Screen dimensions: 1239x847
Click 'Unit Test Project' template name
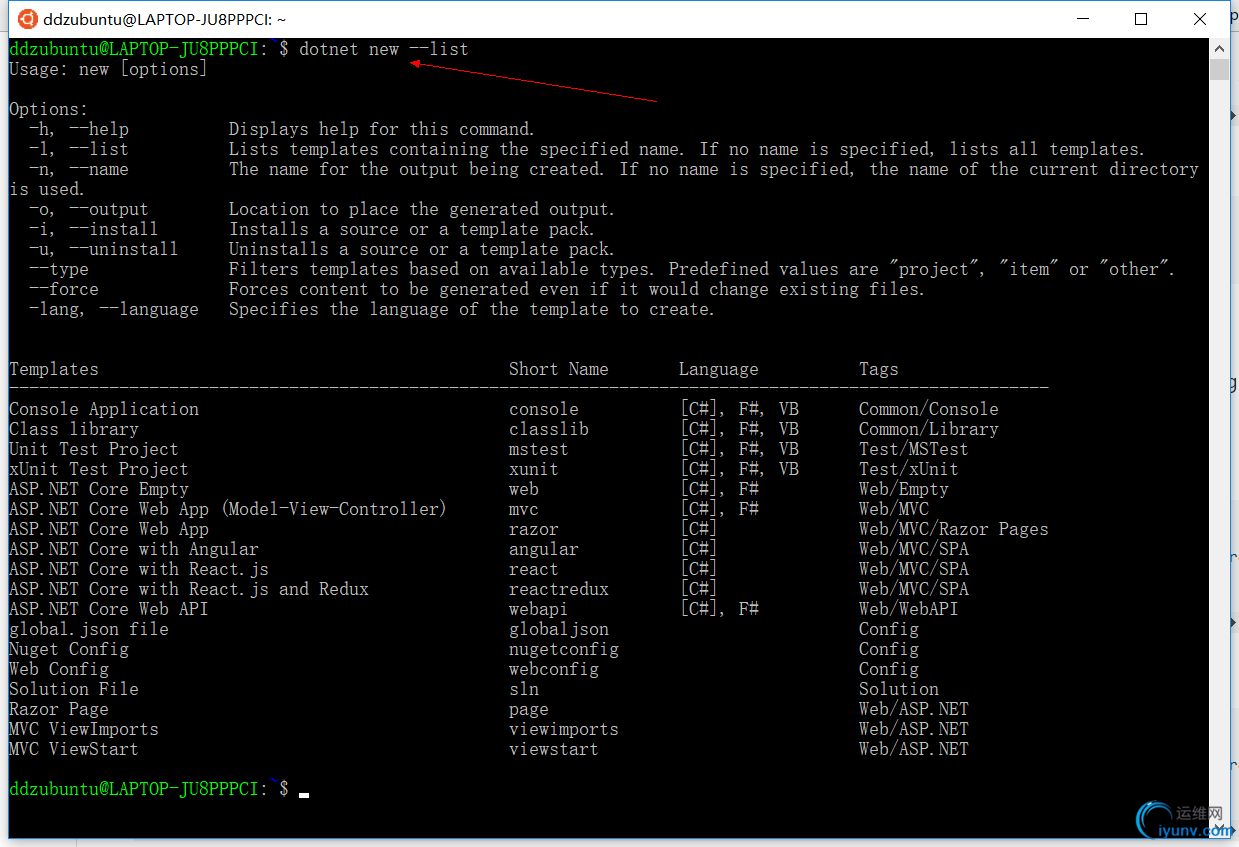pos(94,449)
